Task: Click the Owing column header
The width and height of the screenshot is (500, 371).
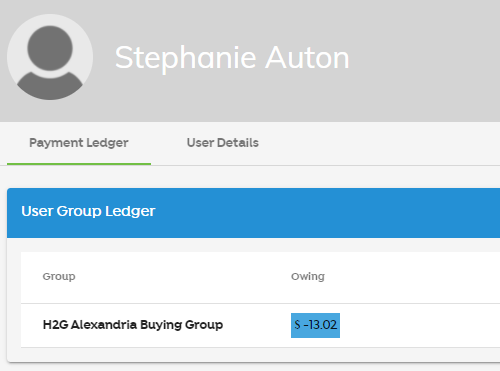Action: tap(308, 276)
